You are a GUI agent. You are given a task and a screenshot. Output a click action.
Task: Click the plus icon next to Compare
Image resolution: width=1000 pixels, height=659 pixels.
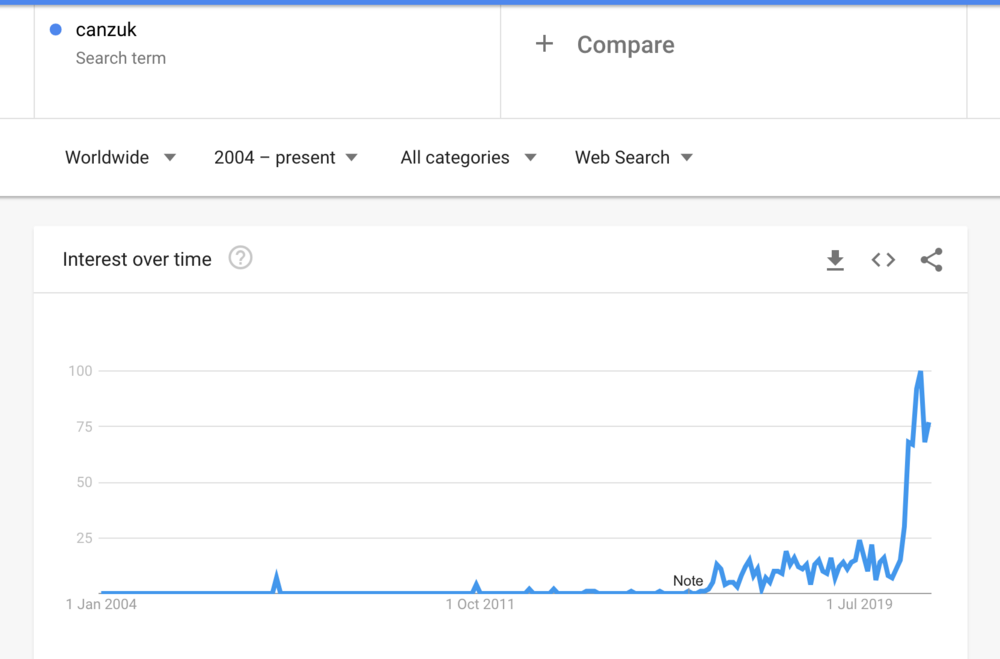pyautogui.click(x=544, y=44)
